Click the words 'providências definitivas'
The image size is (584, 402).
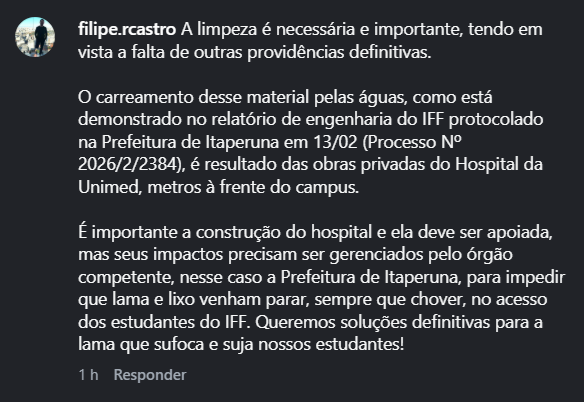[339, 52]
